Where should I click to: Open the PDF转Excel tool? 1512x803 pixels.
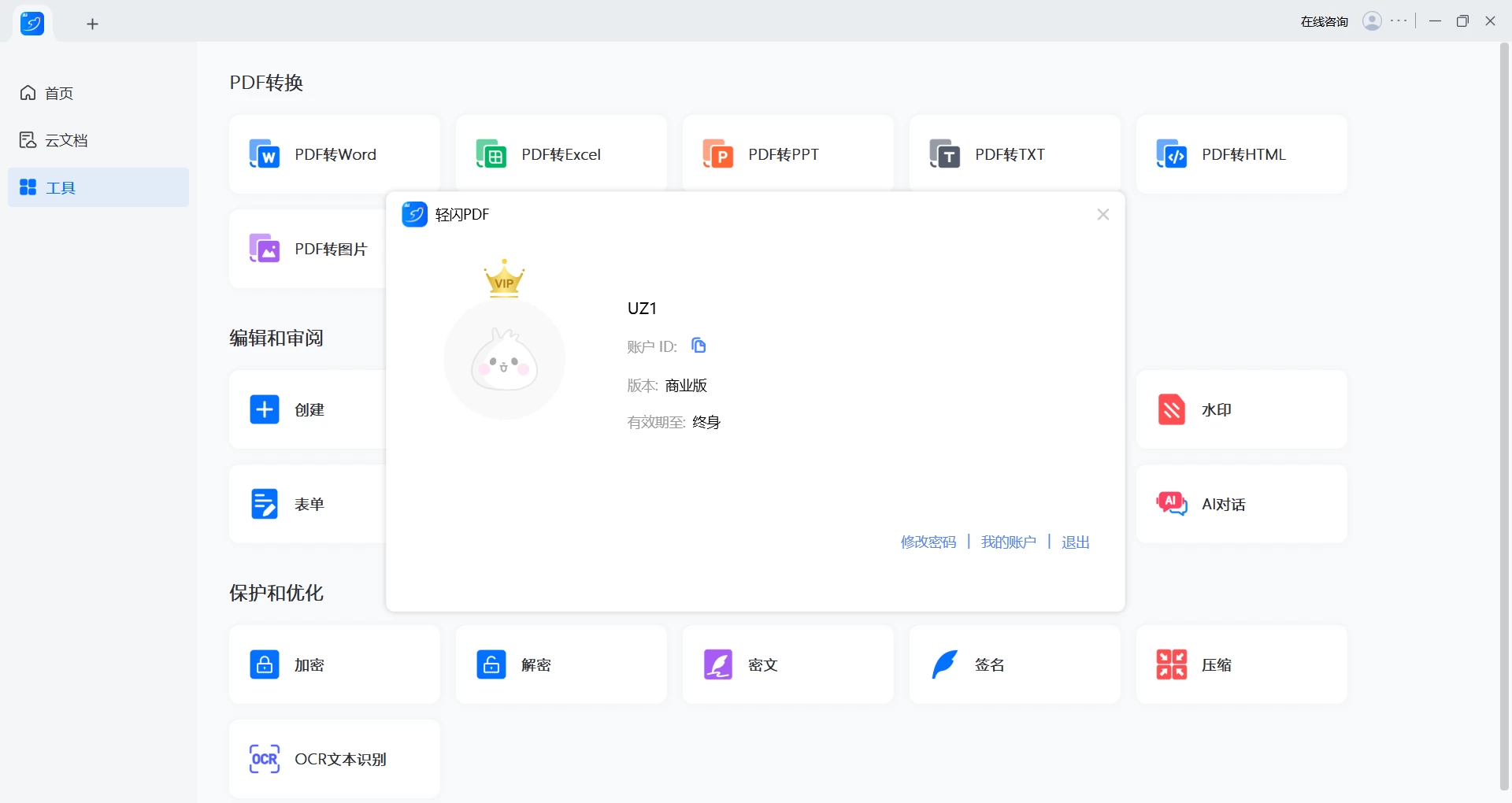pos(561,154)
